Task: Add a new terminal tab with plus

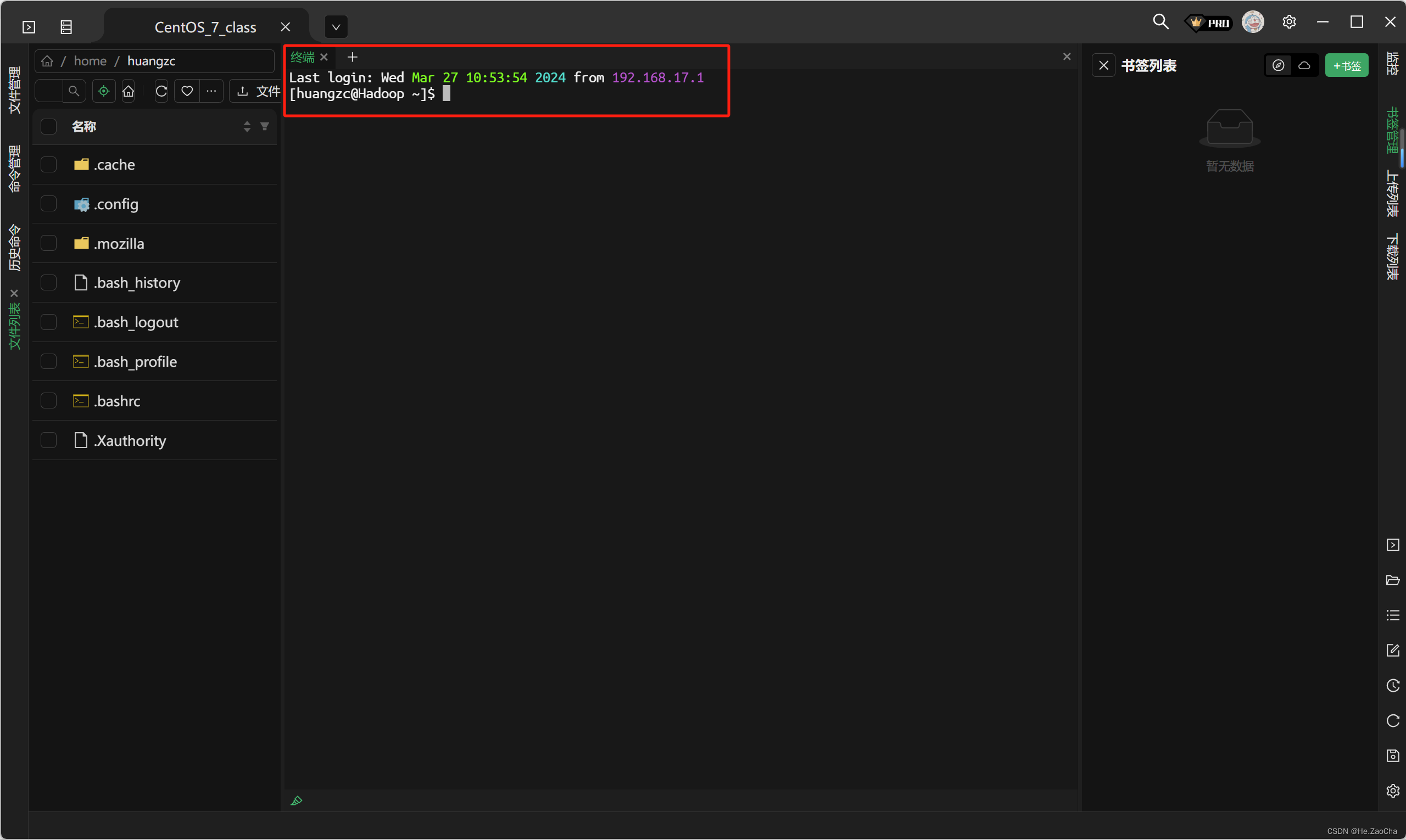Action: 352,57
